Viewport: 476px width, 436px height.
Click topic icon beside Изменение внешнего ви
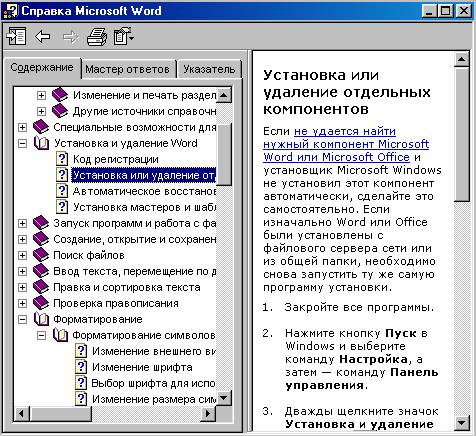pos(81,351)
